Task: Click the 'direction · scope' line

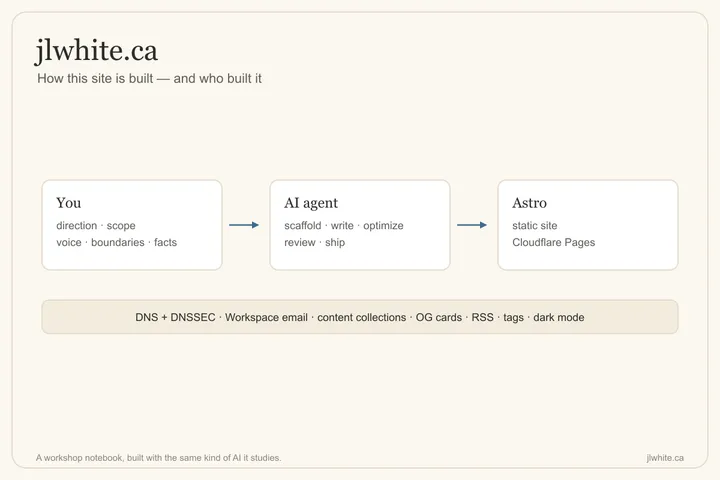Action: point(96,226)
